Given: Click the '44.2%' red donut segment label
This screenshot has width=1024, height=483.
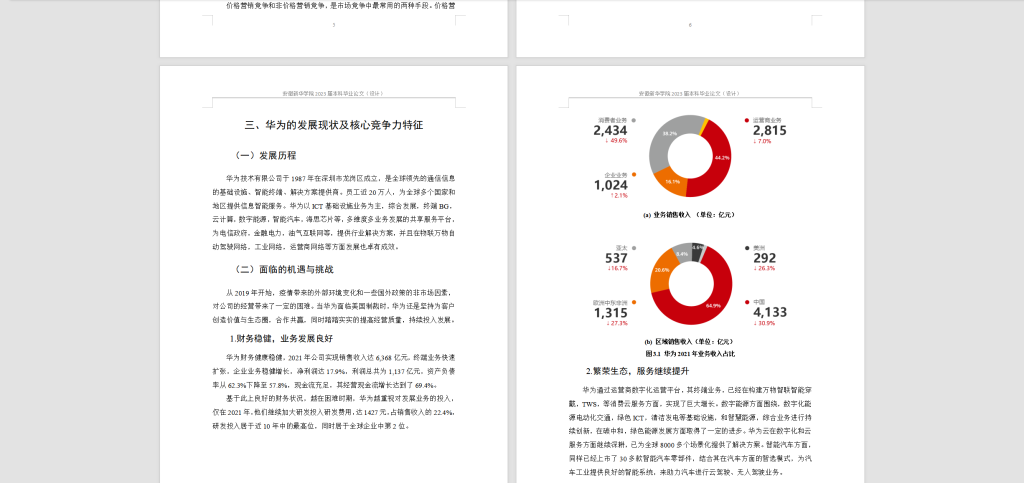Looking at the screenshot, I should (x=722, y=157).
